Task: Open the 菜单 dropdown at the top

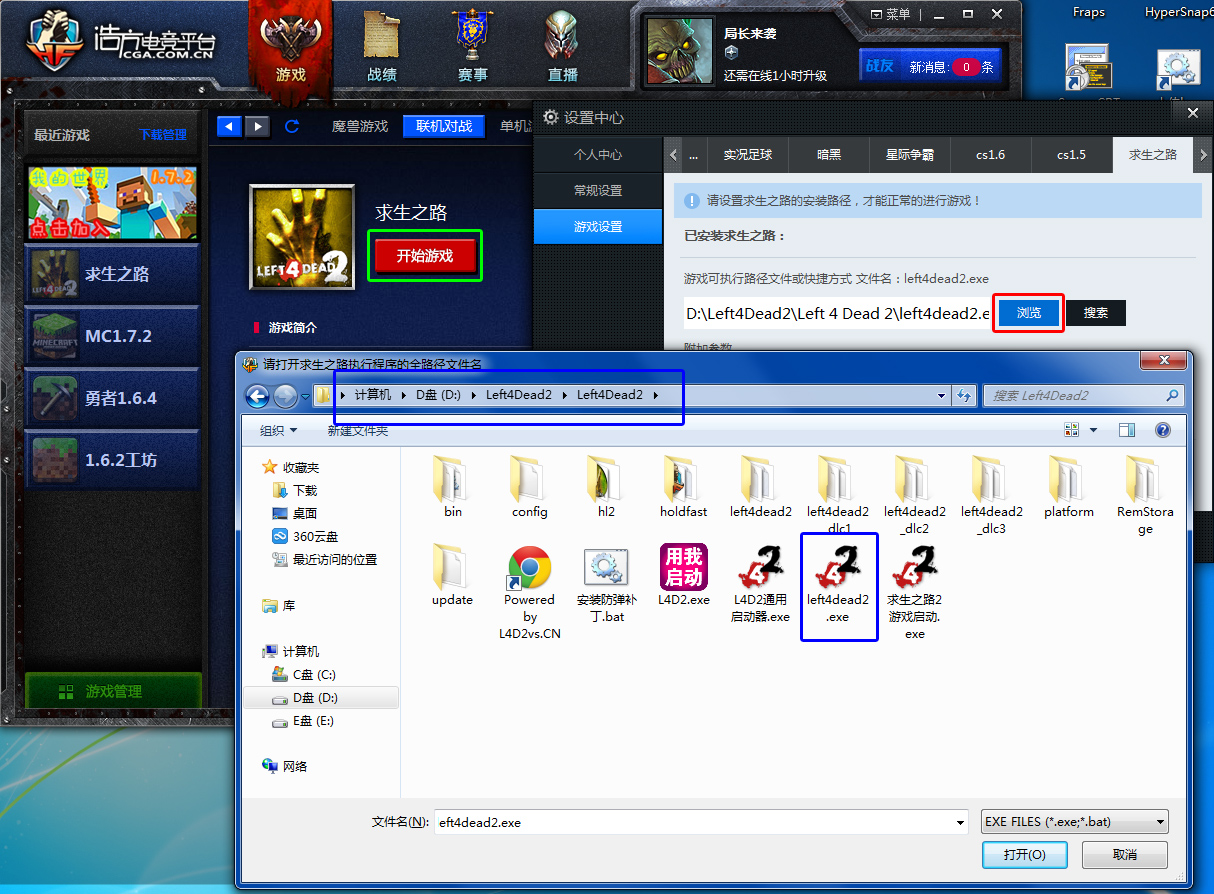Action: tap(890, 14)
